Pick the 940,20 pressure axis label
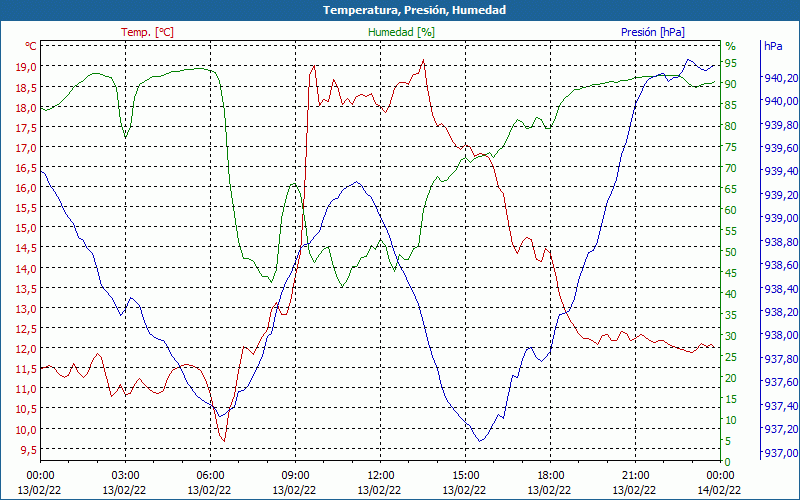 [x=781, y=78]
